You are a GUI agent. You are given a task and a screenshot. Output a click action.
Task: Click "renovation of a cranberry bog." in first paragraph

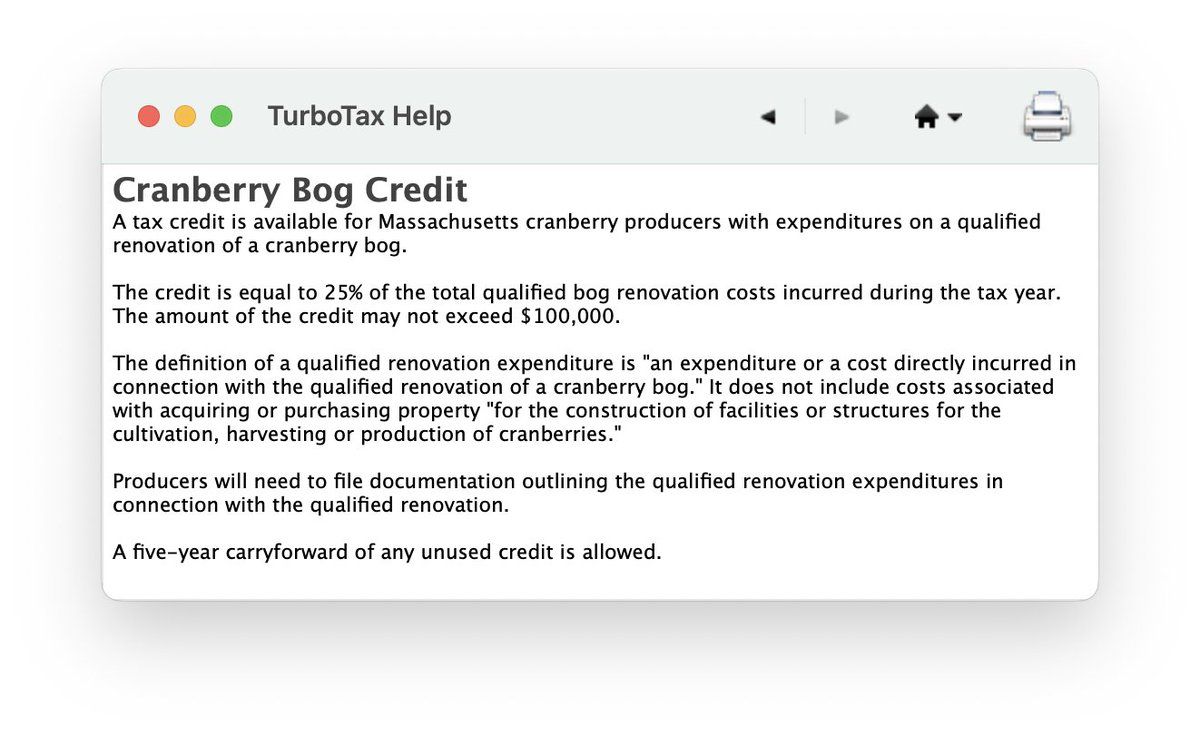pyautogui.click(x=260, y=246)
